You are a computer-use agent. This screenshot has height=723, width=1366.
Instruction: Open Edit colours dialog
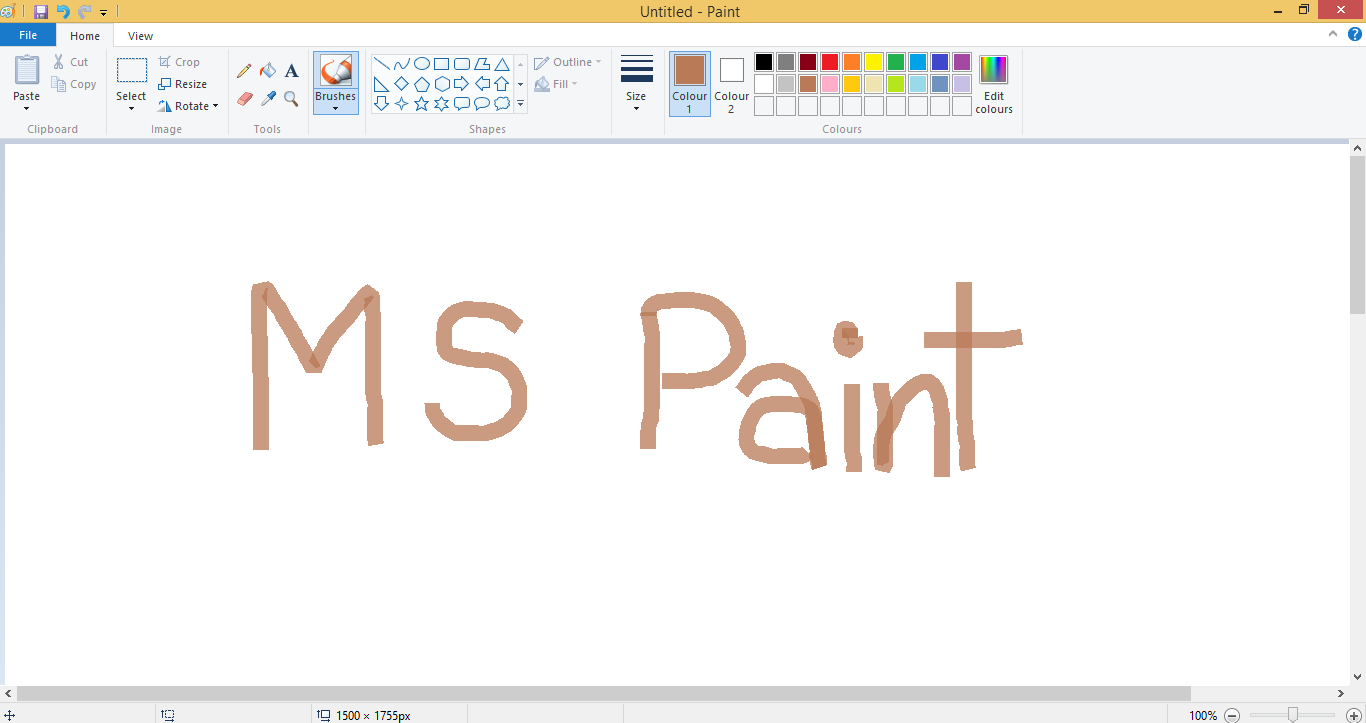pos(994,84)
